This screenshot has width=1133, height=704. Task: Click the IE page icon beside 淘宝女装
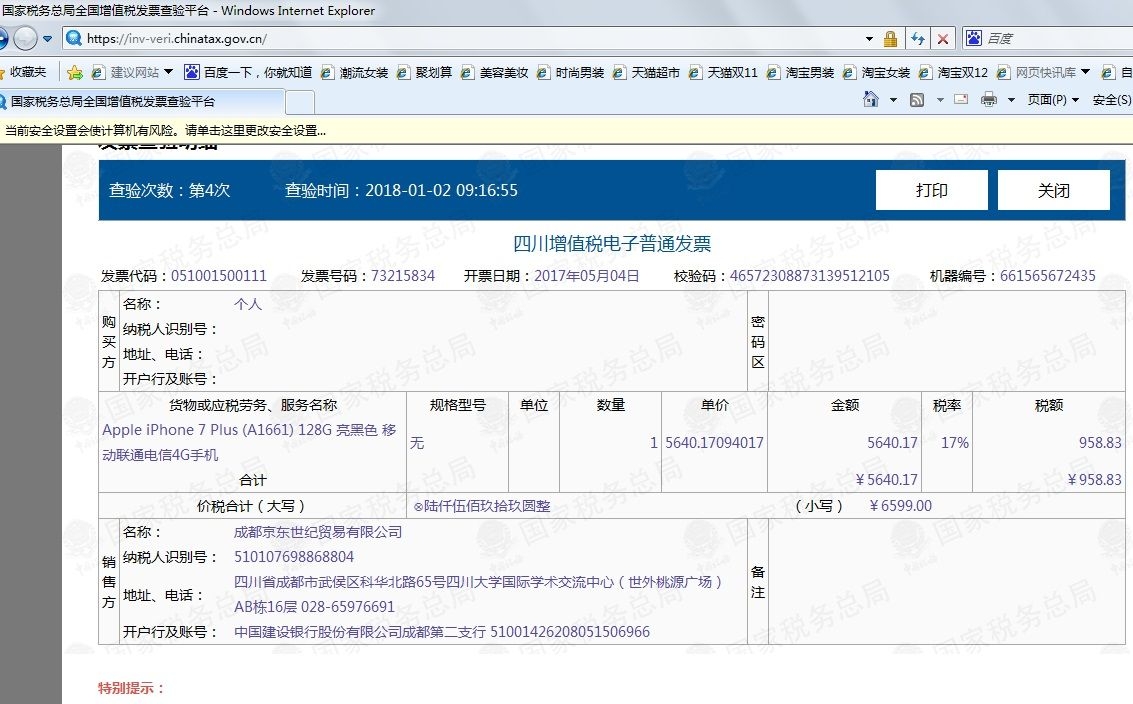pyautogui.click(x=850, y=72)
